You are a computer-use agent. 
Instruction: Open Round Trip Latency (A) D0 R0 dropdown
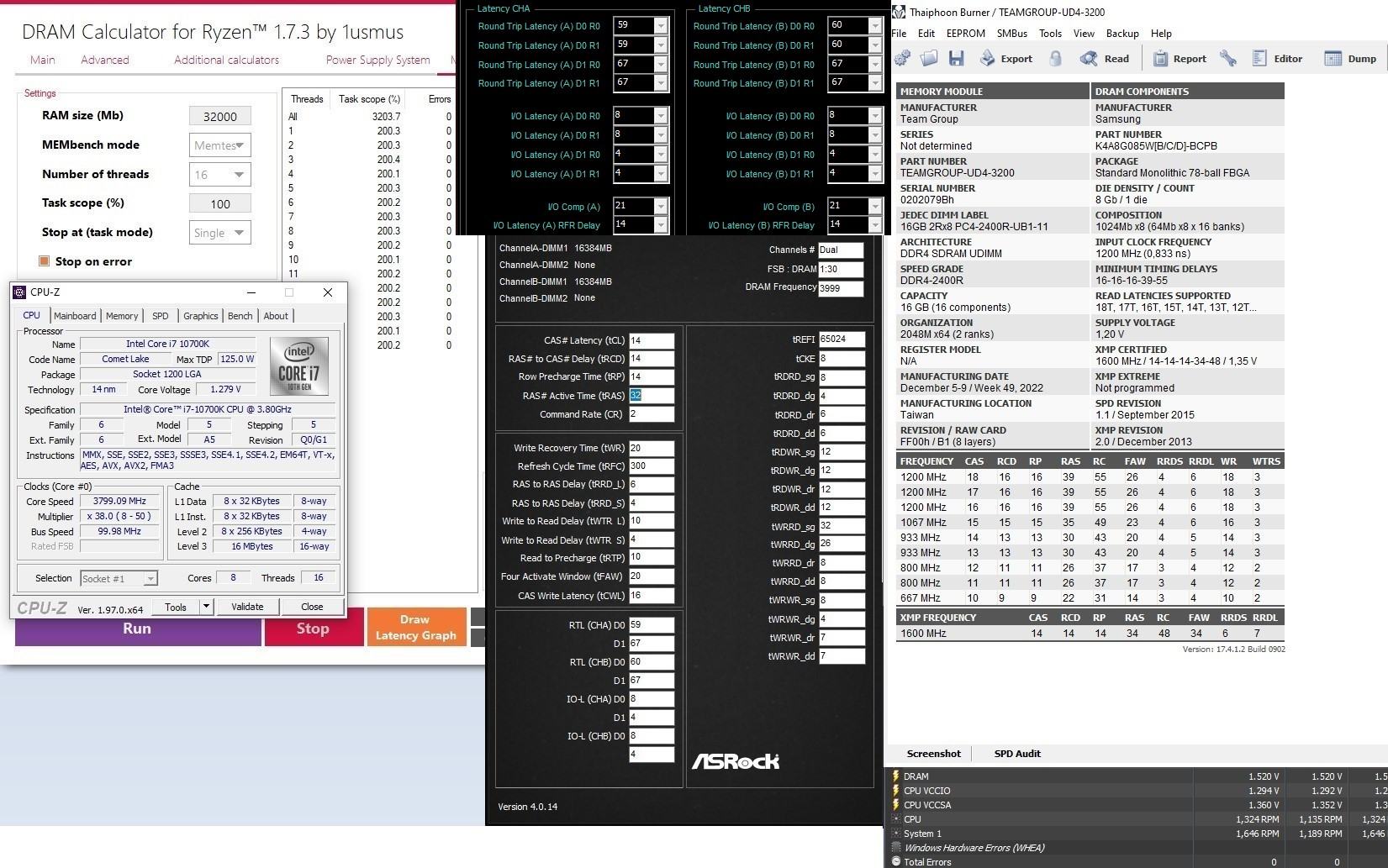click(661, 26)
